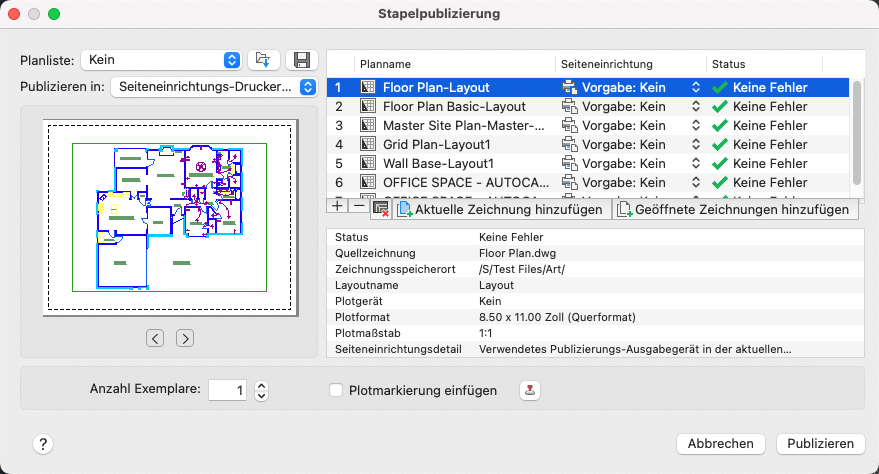The height and width of the screenshot is (474, 879).
Task: Select the Floor Plan-Layout sheet name
Action: [x=436, y=87]
